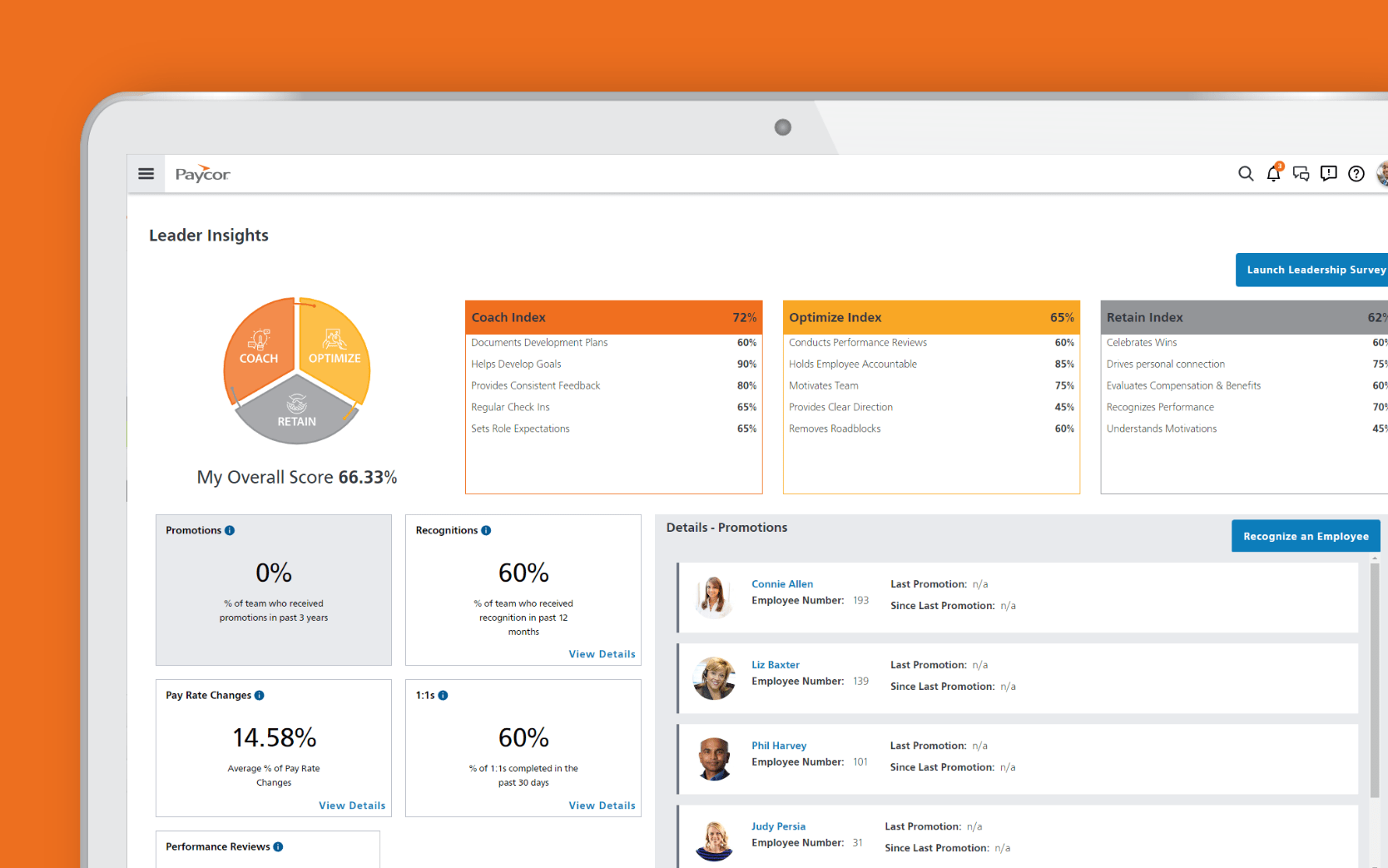Click the Leader Insights heading
1388x868 pixels.
click(x=209, y=236)
